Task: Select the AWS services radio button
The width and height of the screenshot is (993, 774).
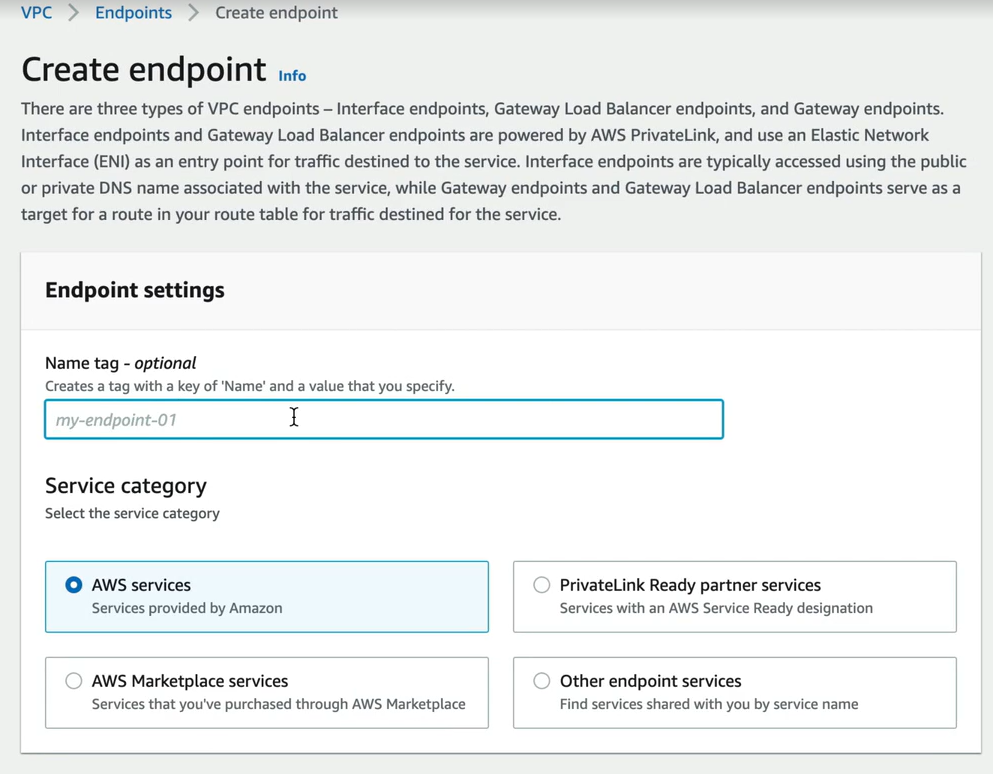Action: (73, 585)
